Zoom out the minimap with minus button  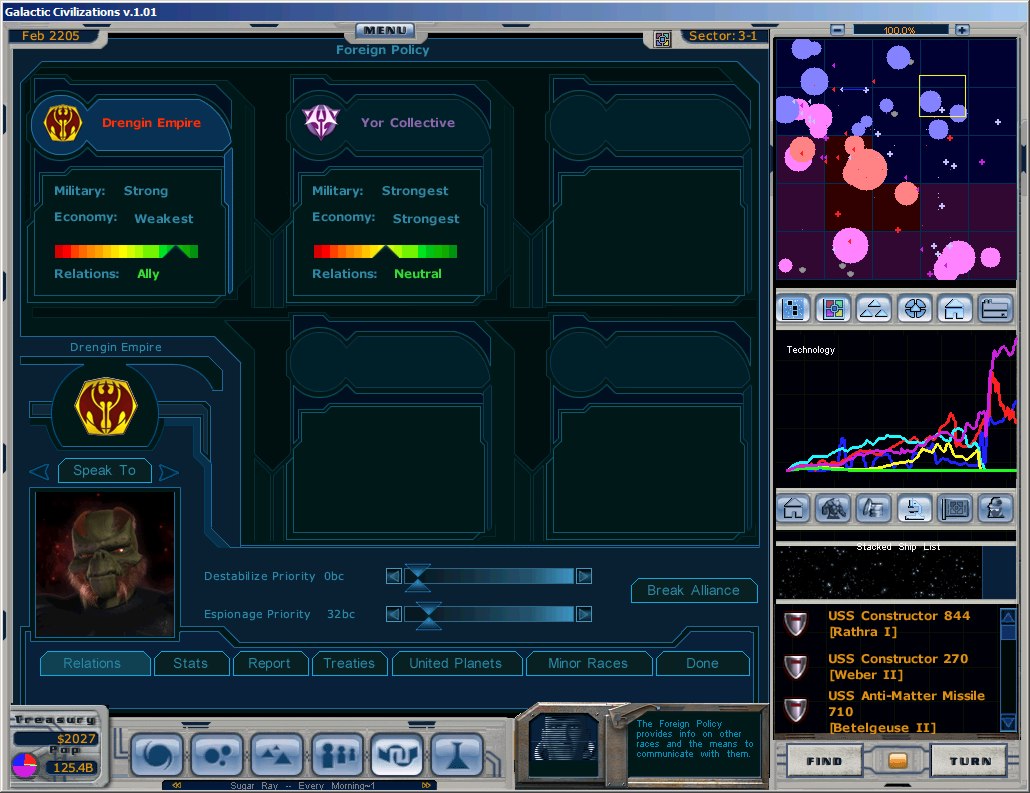click(x=837, y=30)
